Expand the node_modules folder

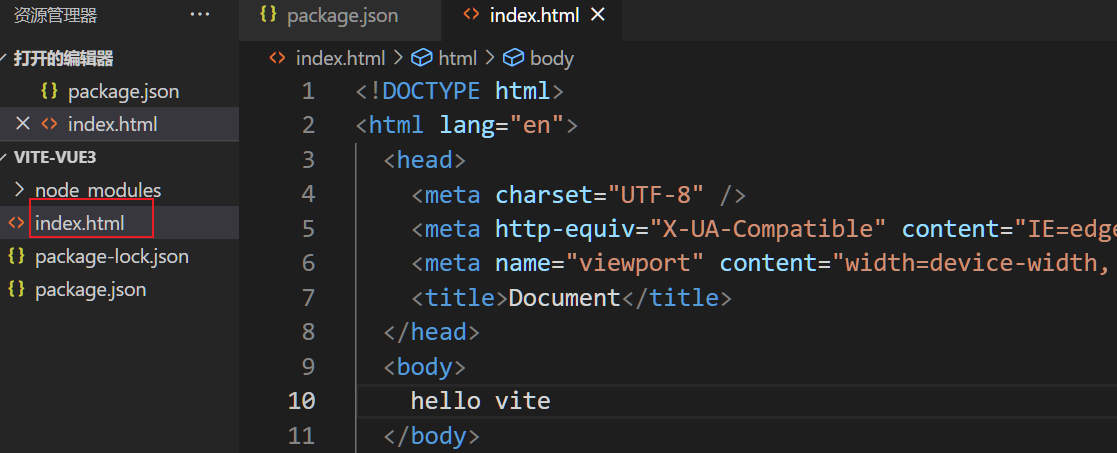pyautogui.click(x=97, y=190)
